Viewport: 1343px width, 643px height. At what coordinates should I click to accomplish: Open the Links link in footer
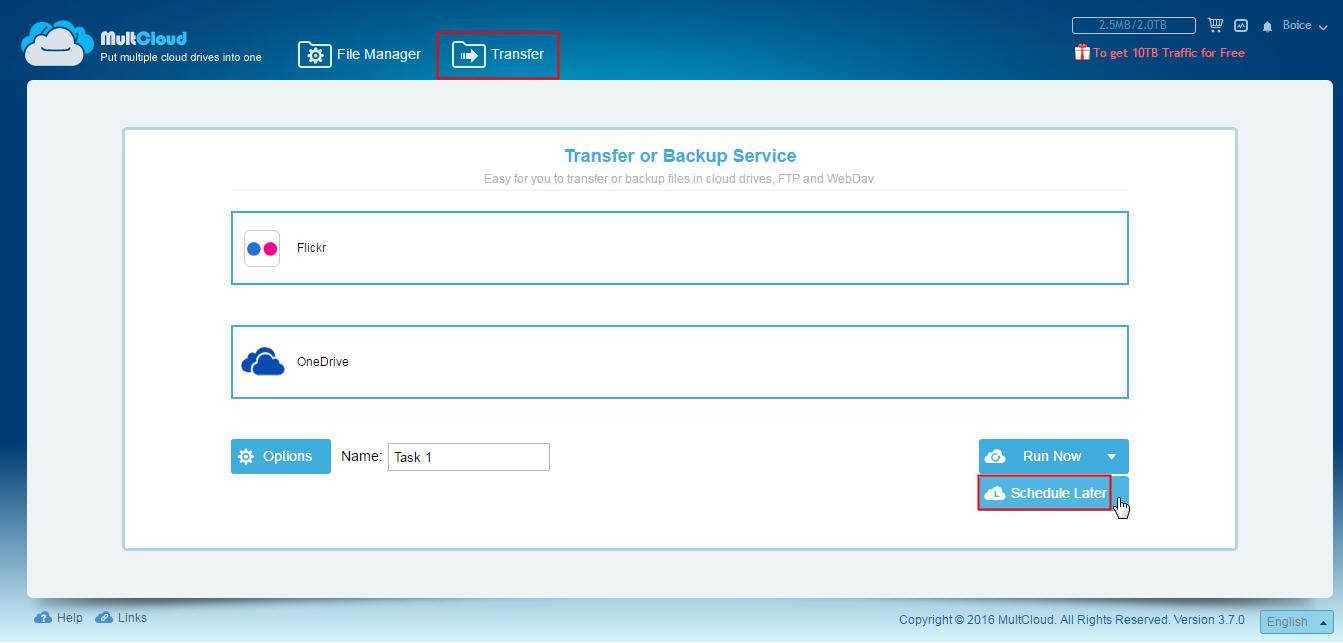[121, 618]
